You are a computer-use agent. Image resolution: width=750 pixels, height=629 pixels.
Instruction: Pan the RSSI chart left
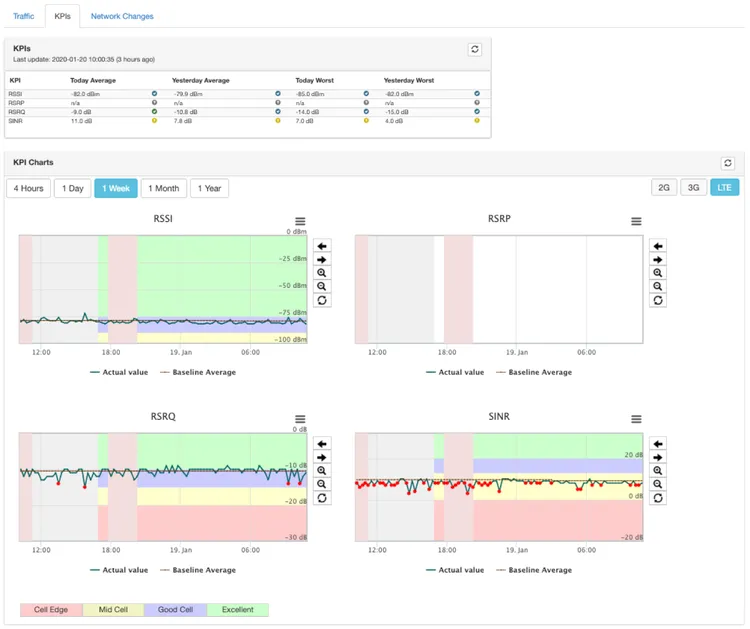click(x=322, y=246)
